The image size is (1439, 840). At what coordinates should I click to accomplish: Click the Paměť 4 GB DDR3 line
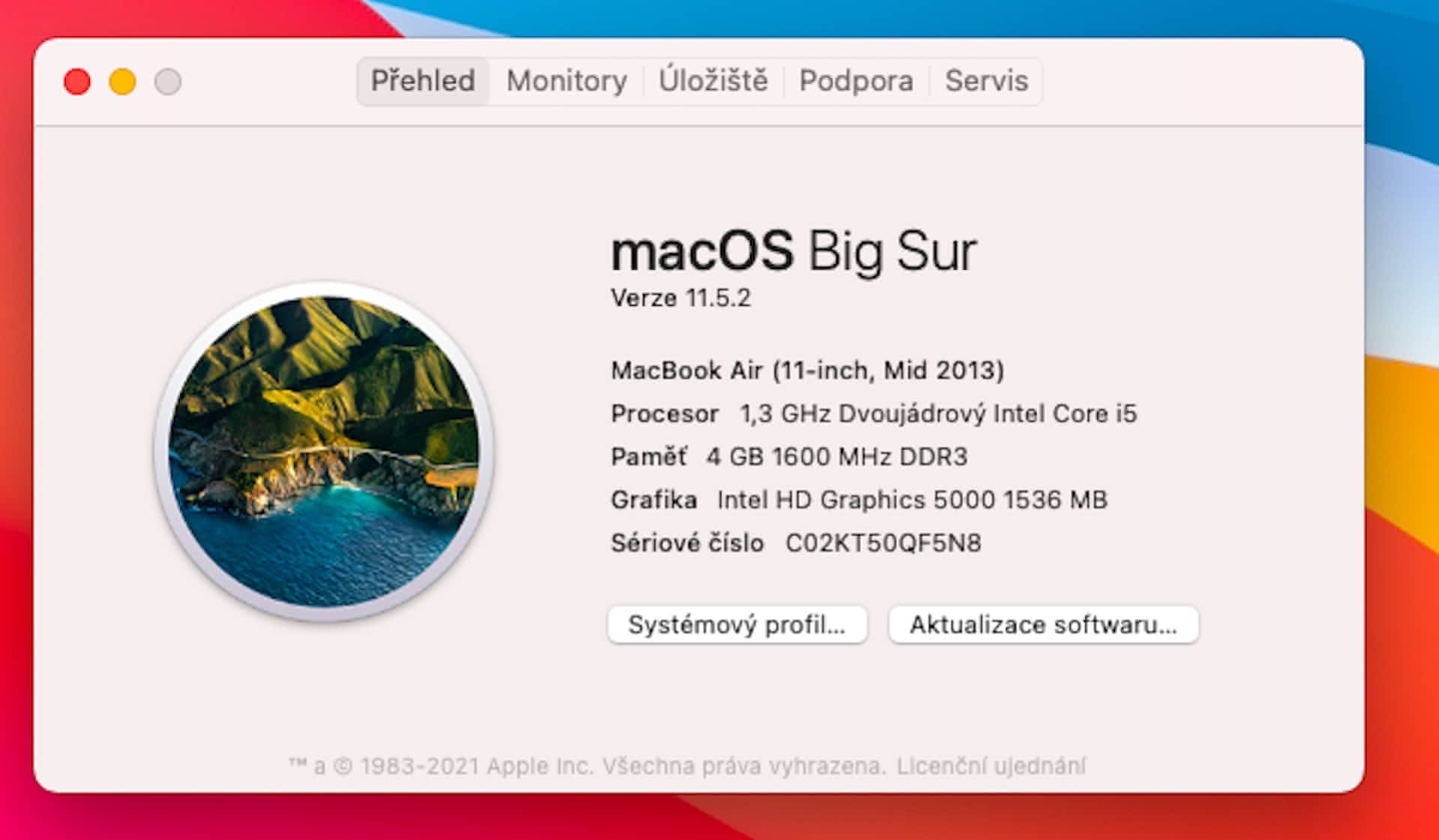click(x=788, y=456)
